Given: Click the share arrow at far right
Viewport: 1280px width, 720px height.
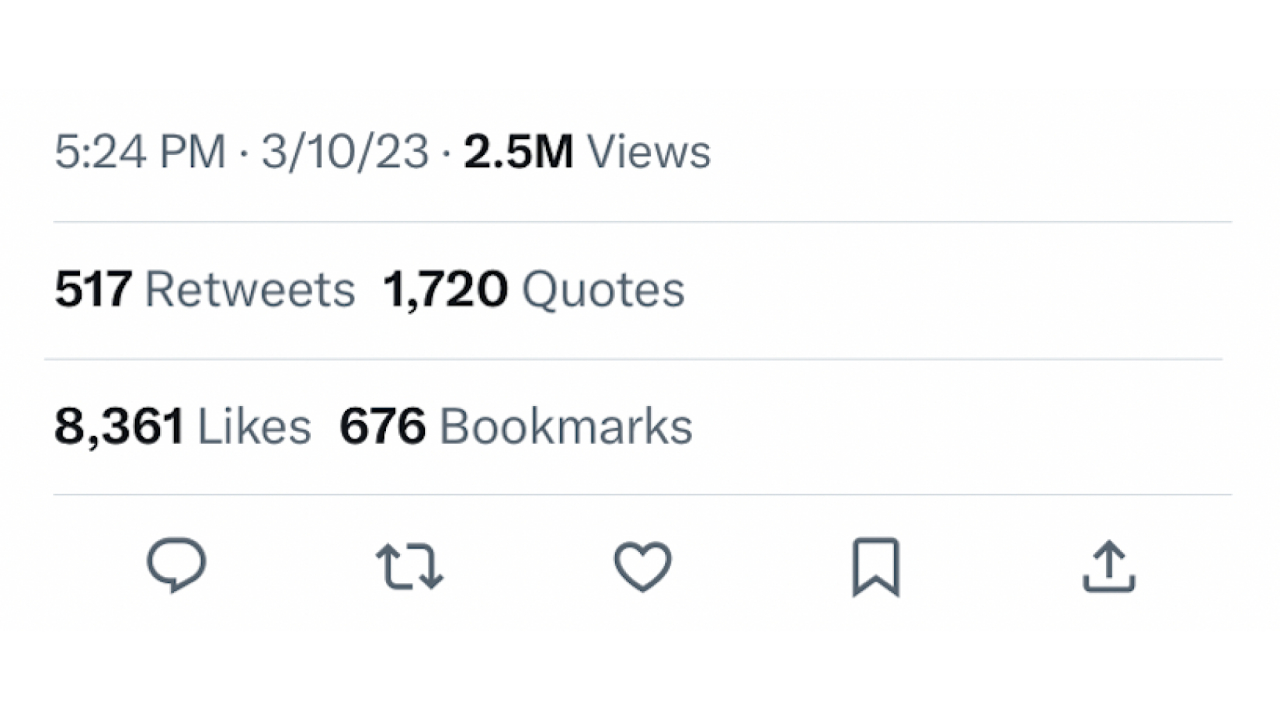Looking at the screenshot, I should (x=1108, y=566).
